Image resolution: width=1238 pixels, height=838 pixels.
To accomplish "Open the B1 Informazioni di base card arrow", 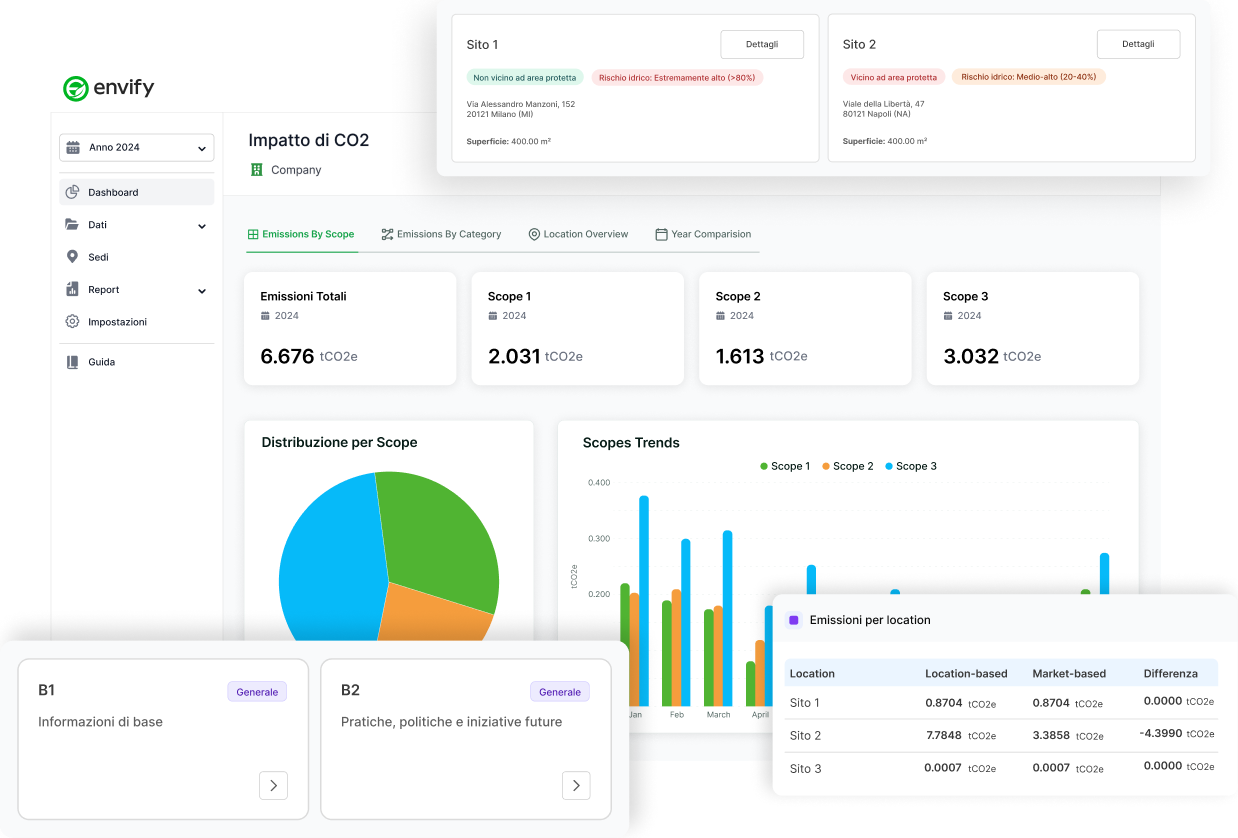I will pyautogui.click(x=273, y=786).
